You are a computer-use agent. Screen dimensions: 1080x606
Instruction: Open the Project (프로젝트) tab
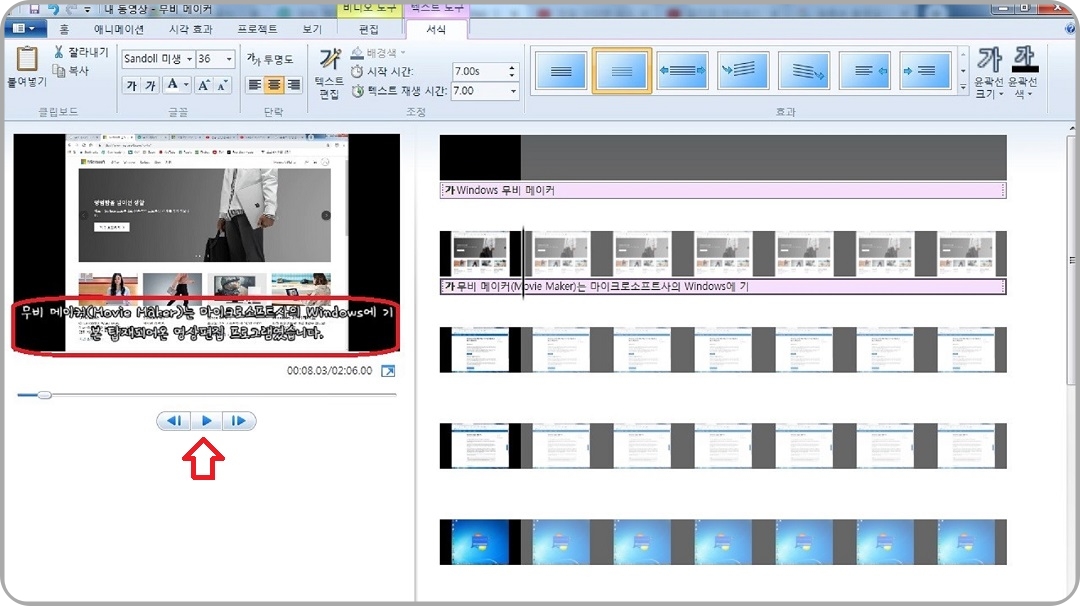tap(258, 30)
